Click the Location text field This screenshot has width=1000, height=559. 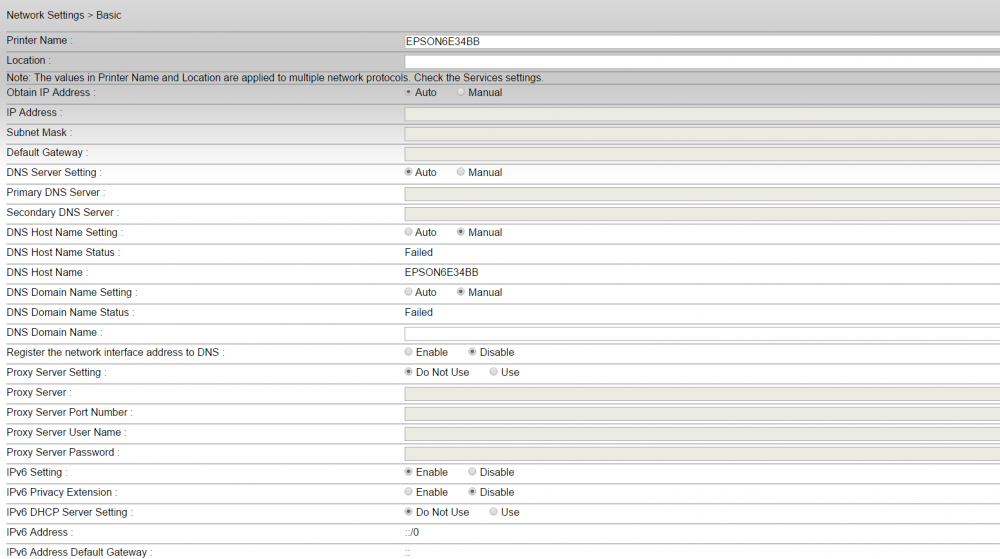tap(702, 62)
